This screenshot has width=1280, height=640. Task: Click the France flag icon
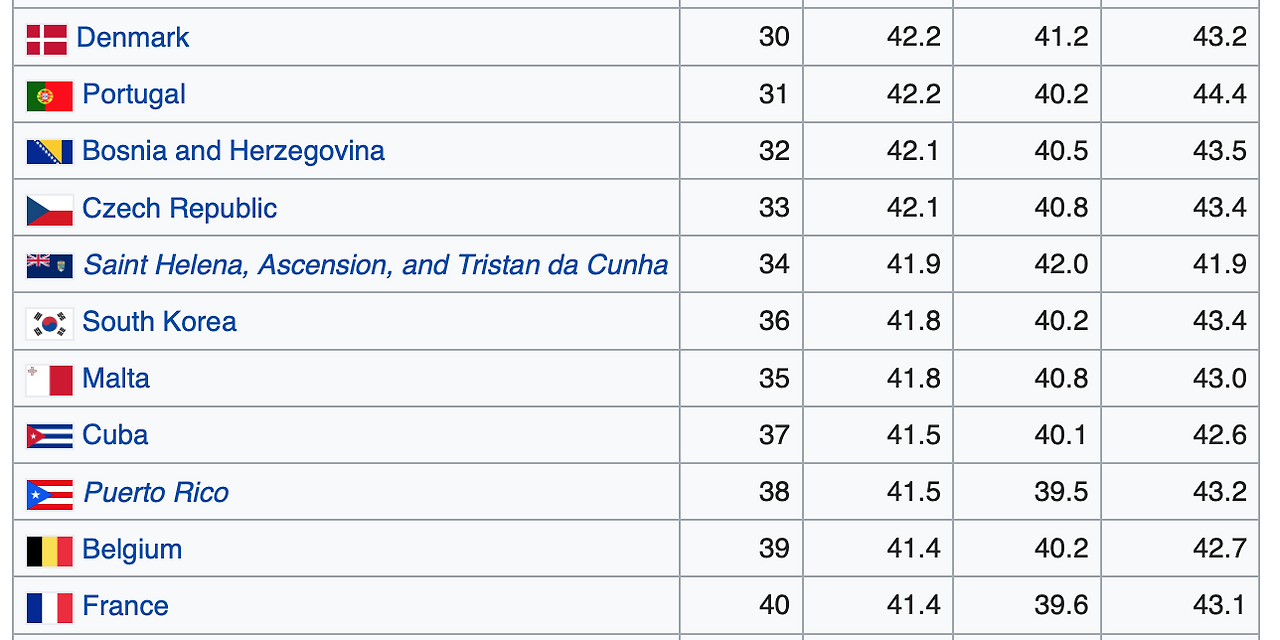tap(49, 607)
